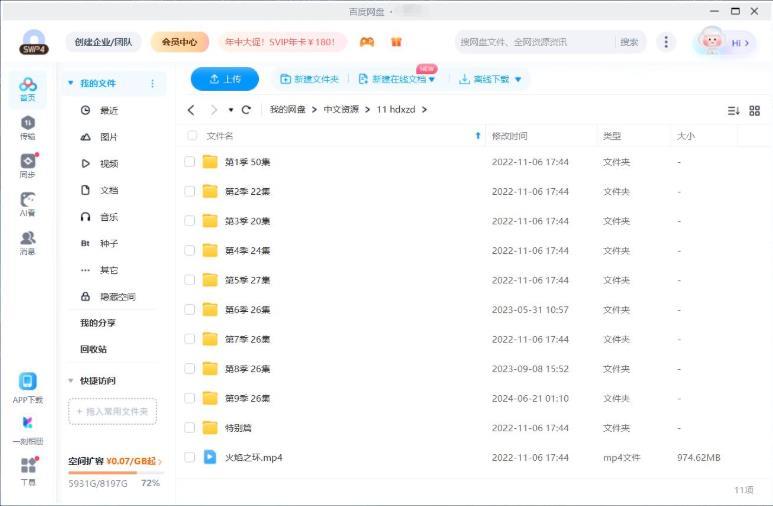The width and height of the screenshot is (773, 506).
Task: Click the folder icon of 特别篇
Action: click(210, 428)
